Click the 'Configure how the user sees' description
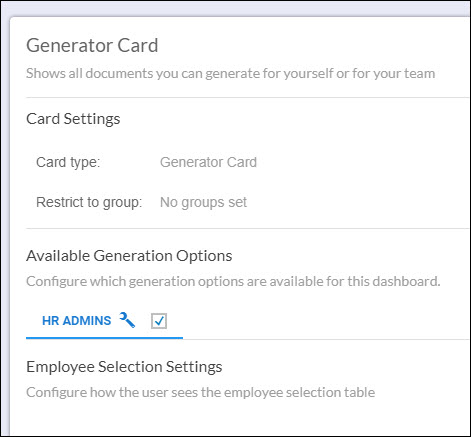The width and height of the screenshot is (471, 437). click(200, 392)
